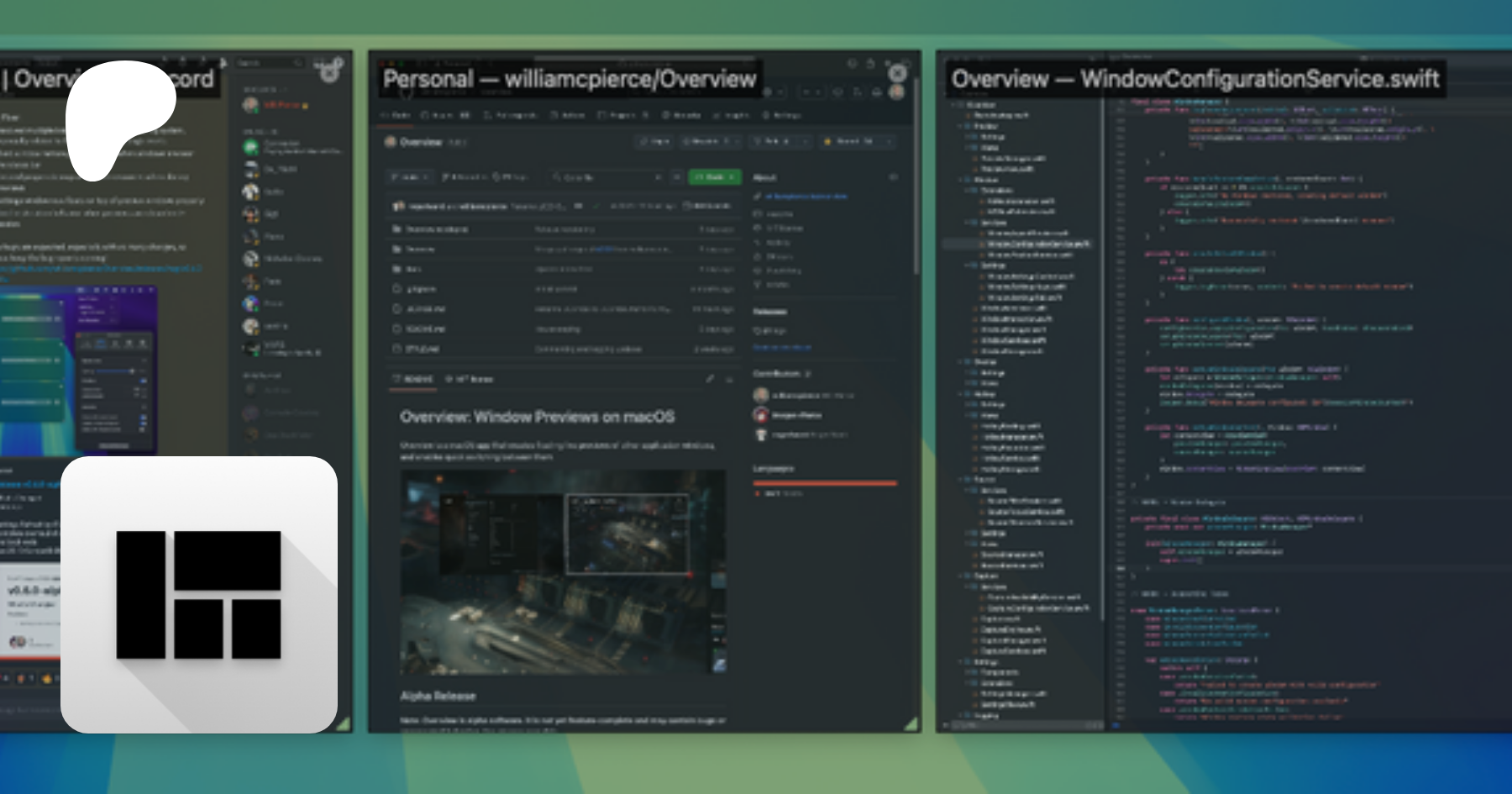
Task: Expand the dropdown arrow beside Starred
Action: (890, 141)
